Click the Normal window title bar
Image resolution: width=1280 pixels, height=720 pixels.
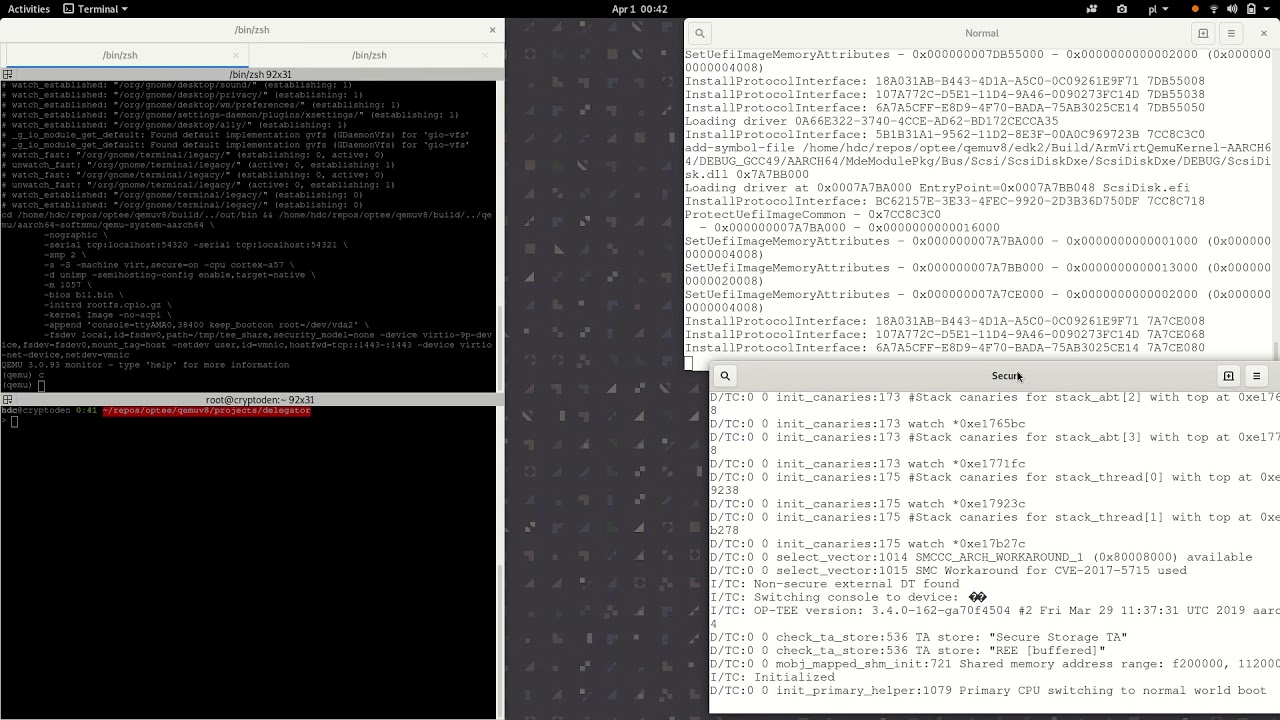point(981,33)
